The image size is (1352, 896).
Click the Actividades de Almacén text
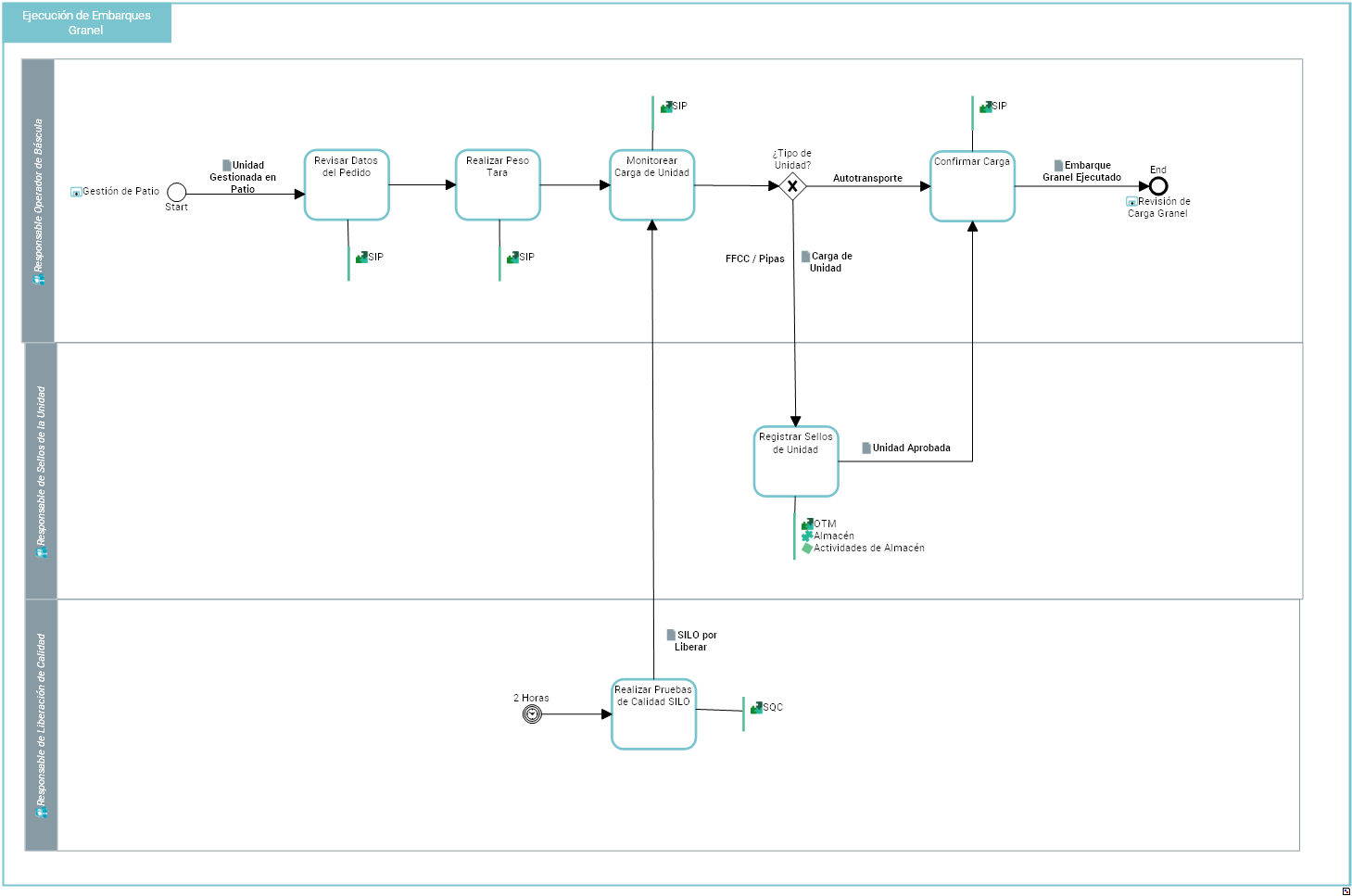869,548
